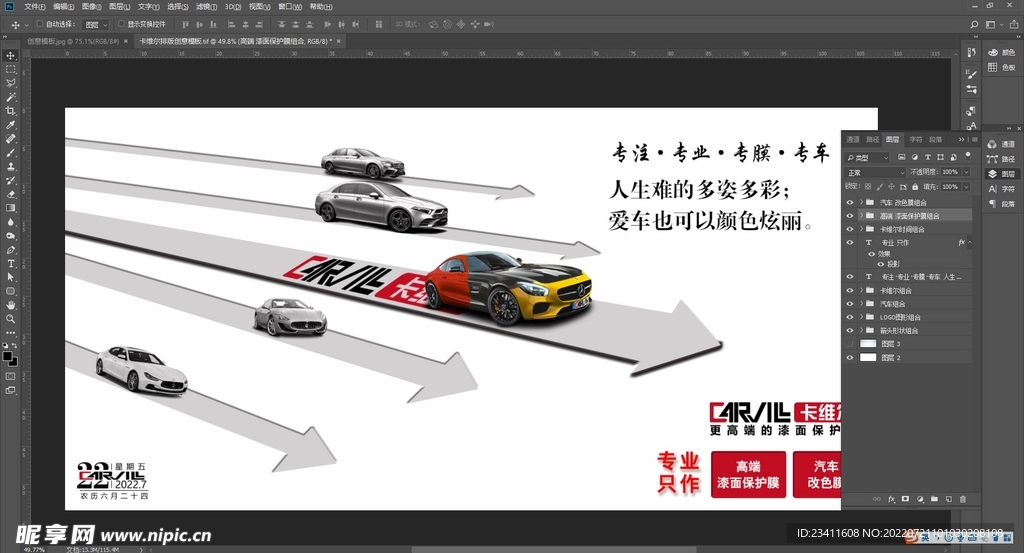
Task: Open the blend mode 正常 dropdown
Action: click(x=875, y=172)
